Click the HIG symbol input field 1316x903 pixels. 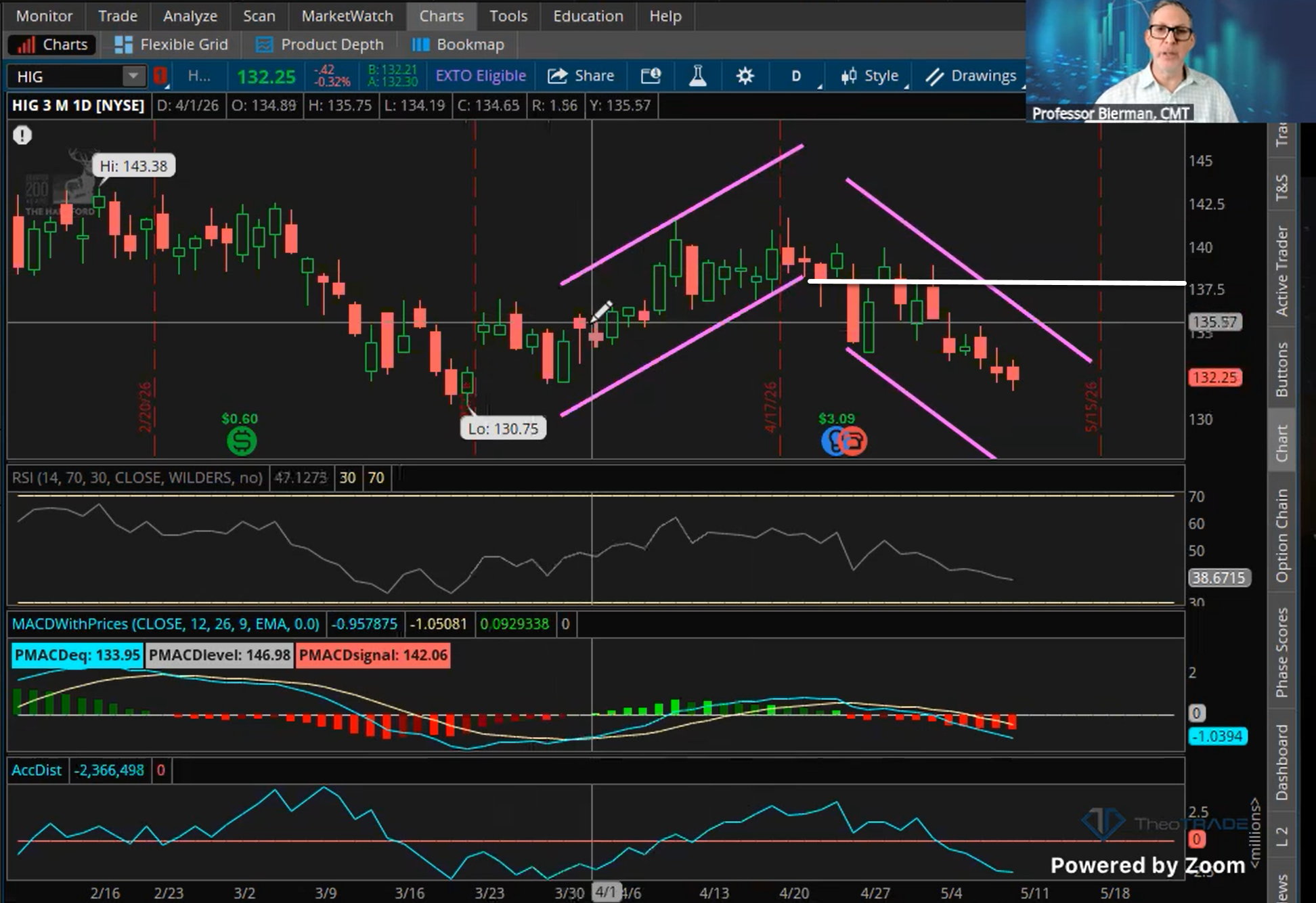click(x=66, y=76)
